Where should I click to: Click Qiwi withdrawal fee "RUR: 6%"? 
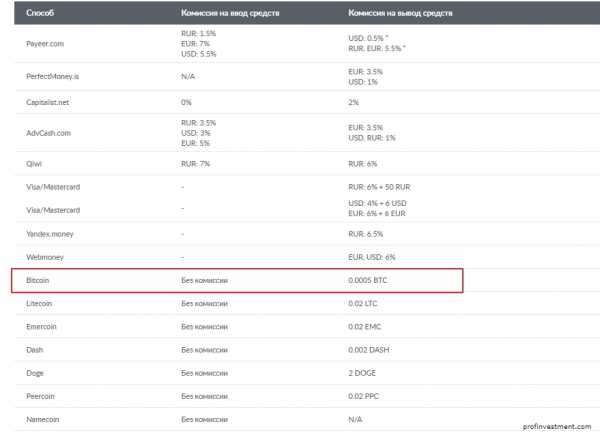pyautogui.click(x=362, y=164)
